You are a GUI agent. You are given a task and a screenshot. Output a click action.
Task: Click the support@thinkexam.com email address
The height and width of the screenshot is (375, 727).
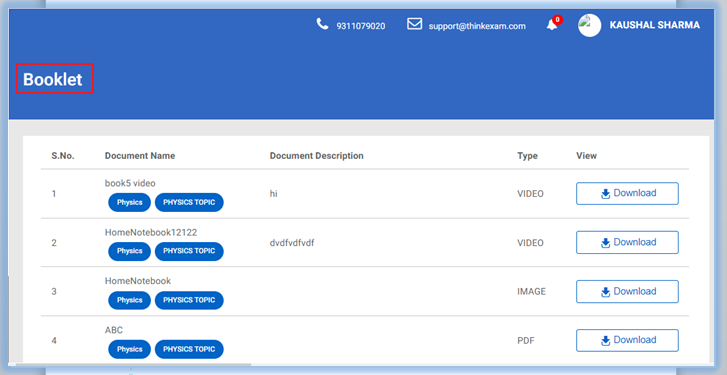tap(477, 26)
